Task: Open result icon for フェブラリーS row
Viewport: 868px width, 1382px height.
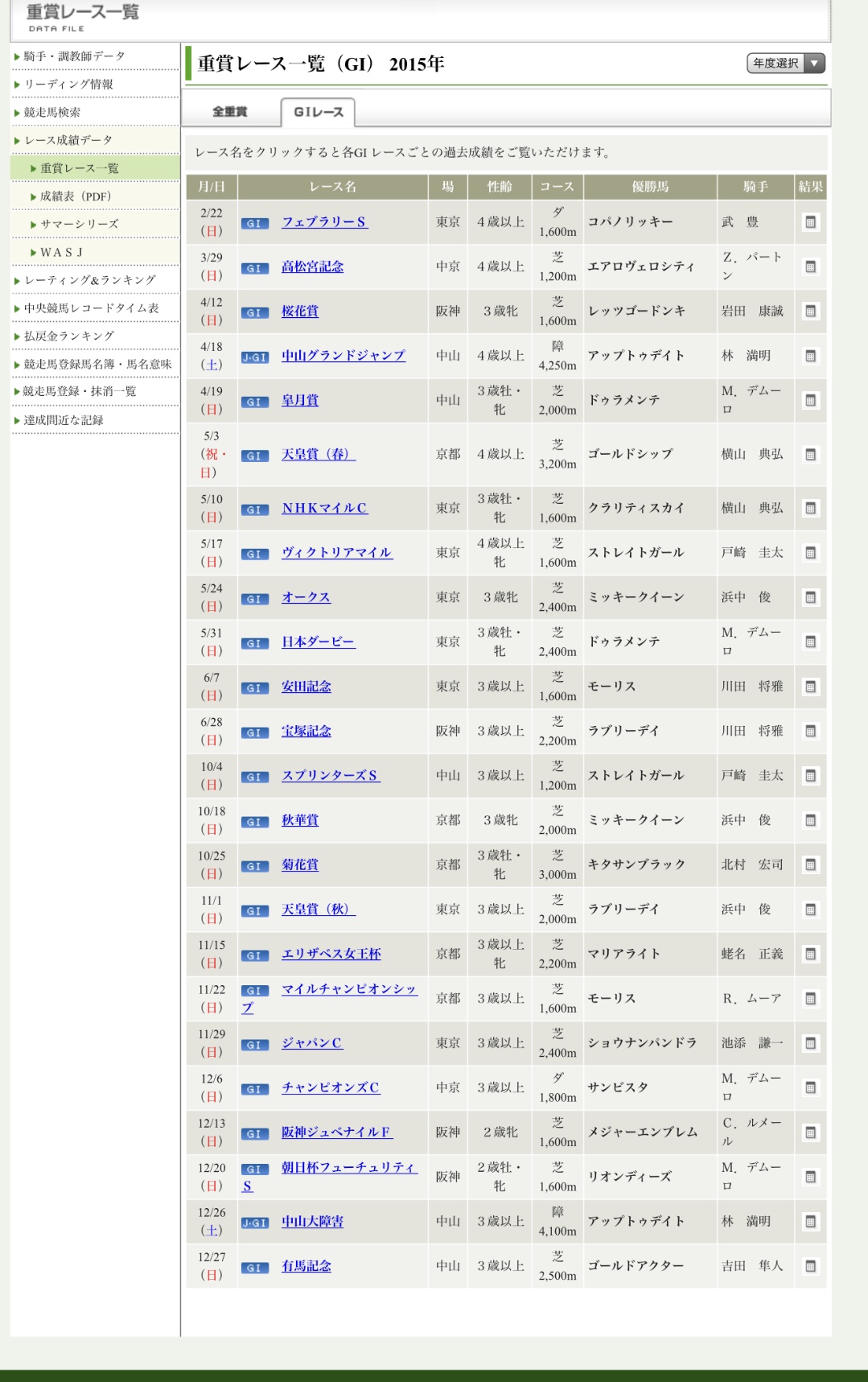Action: (x=810, y=222)
